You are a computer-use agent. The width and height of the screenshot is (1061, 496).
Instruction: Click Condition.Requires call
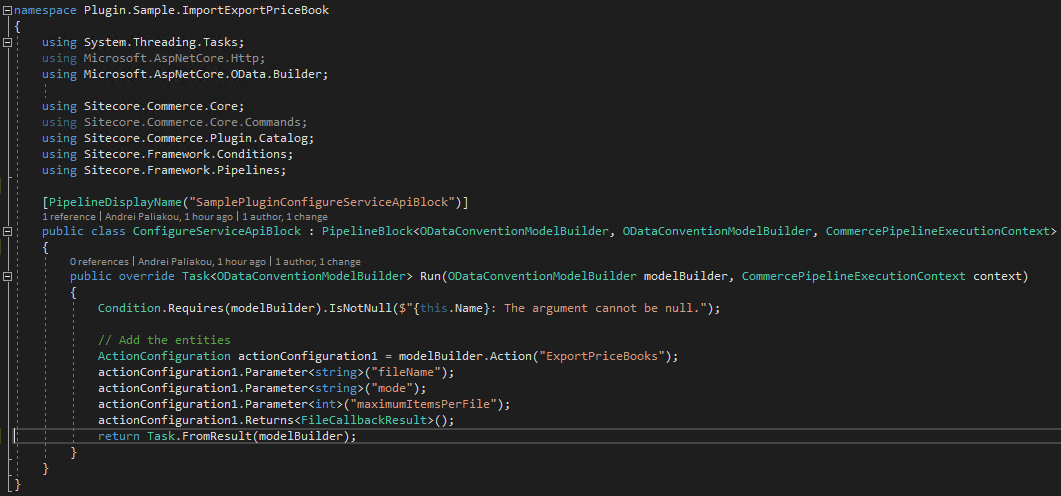[160, 309]
